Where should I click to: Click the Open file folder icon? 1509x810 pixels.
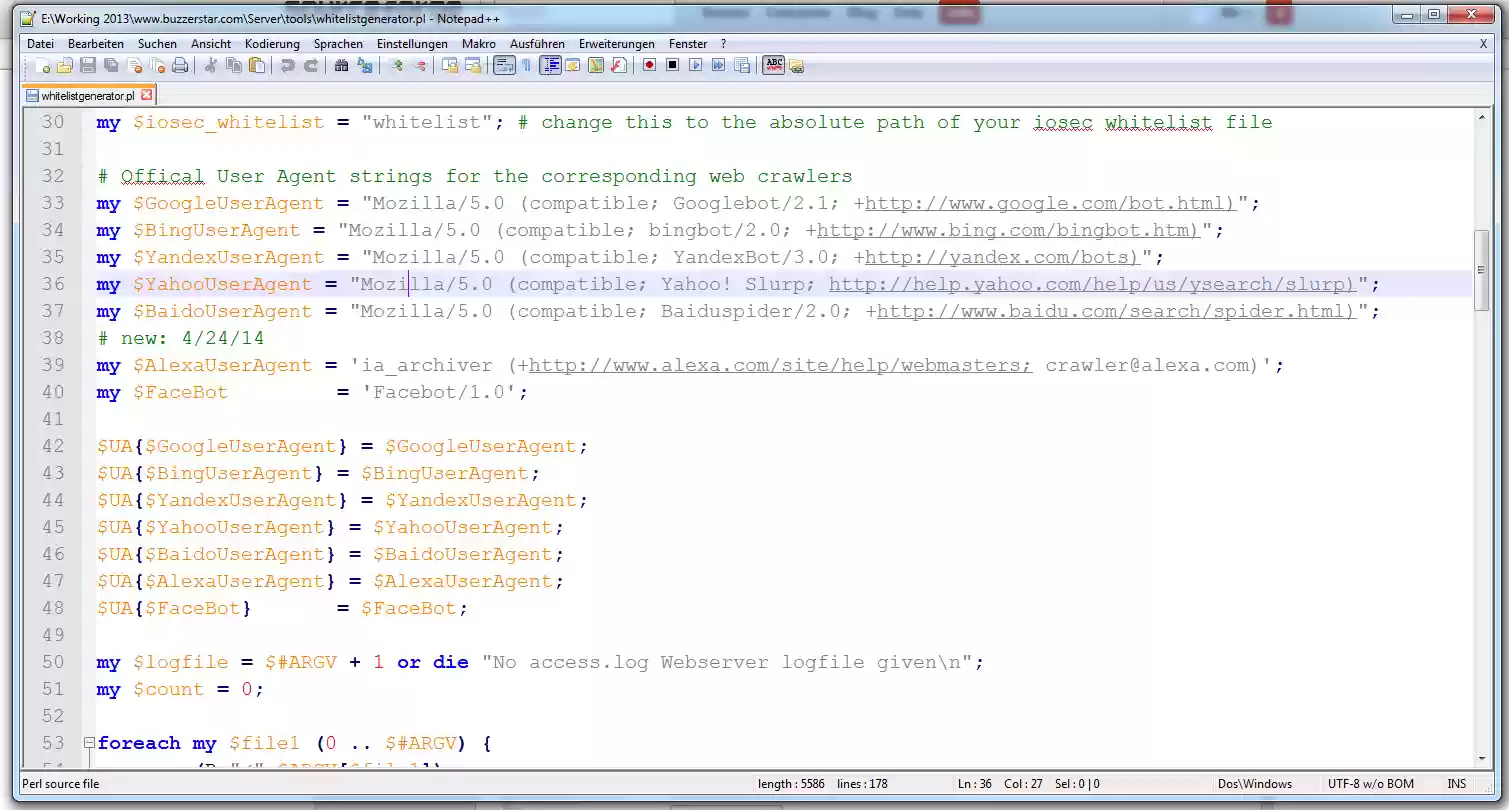point(64,66)
